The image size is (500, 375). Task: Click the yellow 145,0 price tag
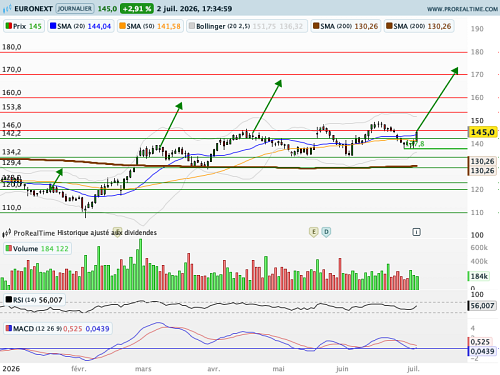coord(483,132)
